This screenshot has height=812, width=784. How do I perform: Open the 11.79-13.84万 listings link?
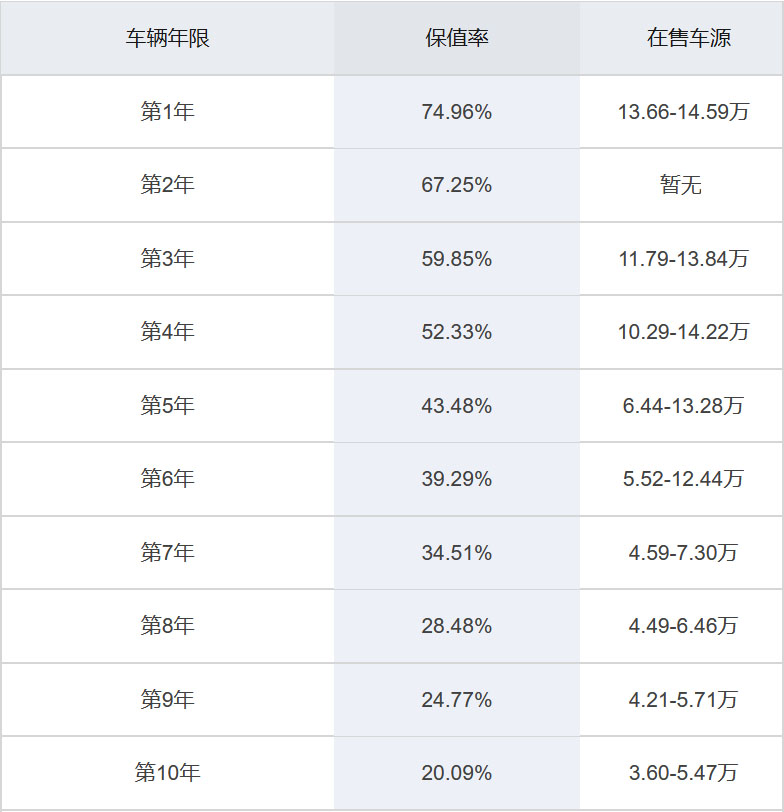(x=683, y=259)
